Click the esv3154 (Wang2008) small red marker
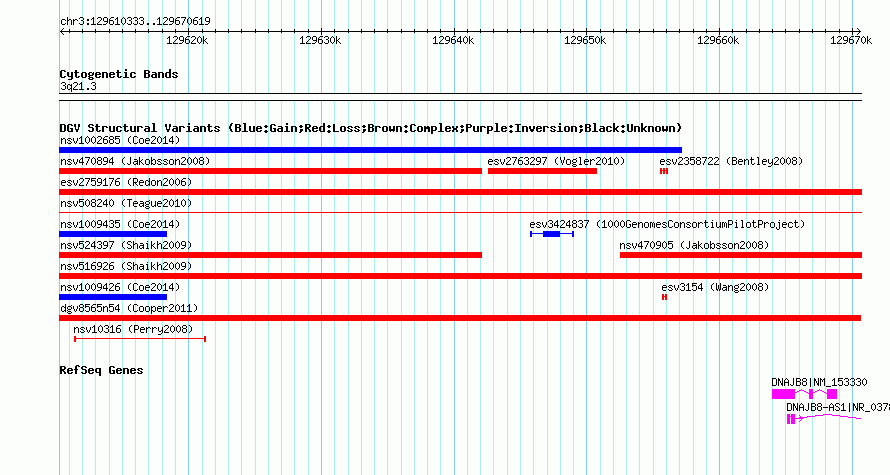This screenshot has width=890, height=475. tap(664, 297)
